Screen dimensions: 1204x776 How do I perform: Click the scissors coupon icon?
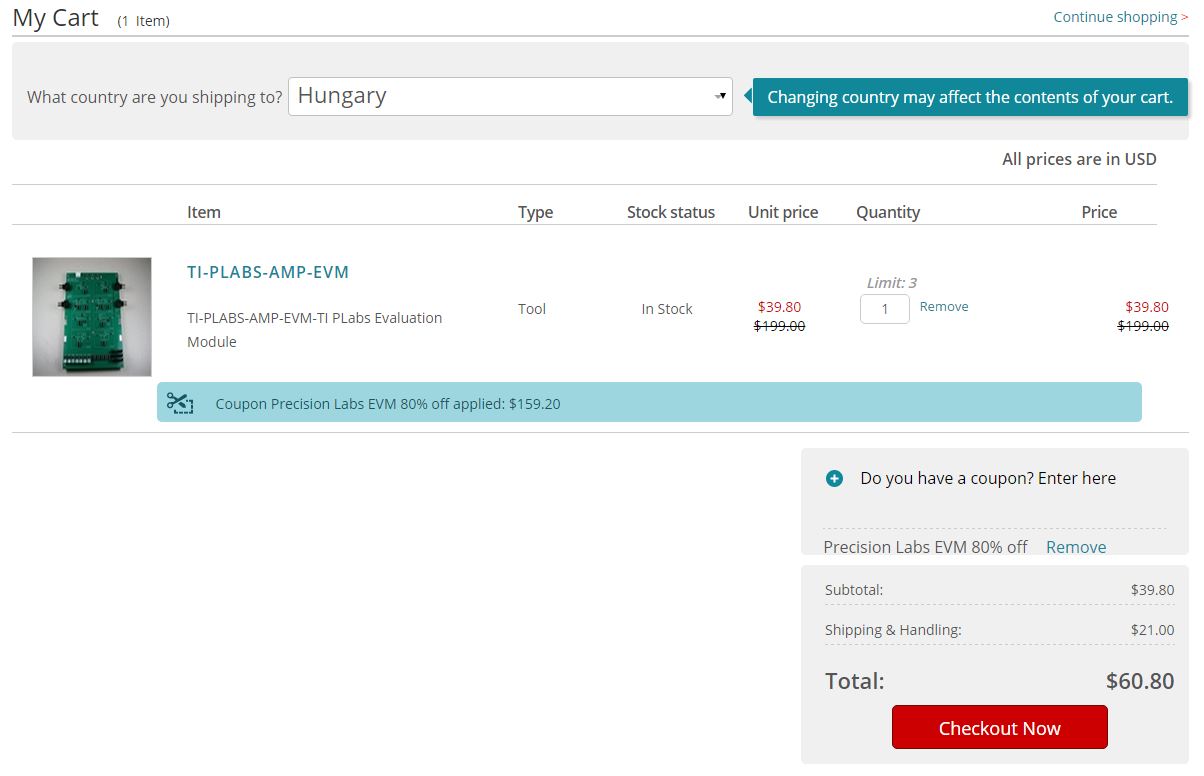tap(180, 403)
